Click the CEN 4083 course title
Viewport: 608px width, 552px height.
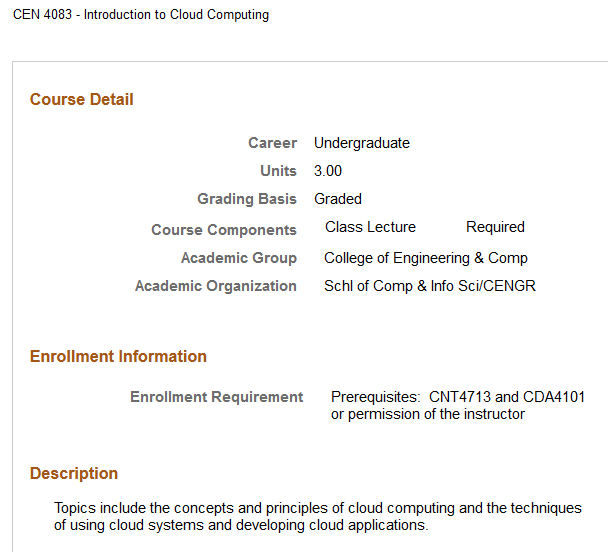[141, 15]
